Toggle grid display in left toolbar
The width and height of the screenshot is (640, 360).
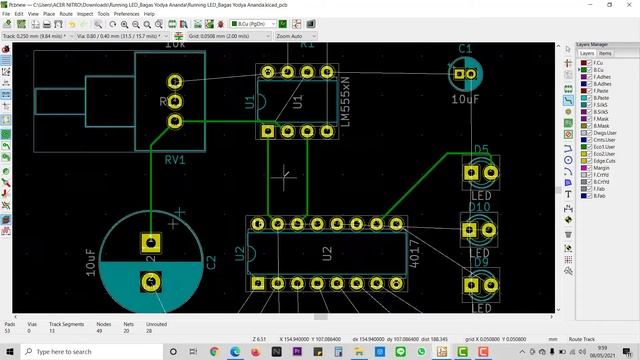pyautogui.click(x=6, y=61)
